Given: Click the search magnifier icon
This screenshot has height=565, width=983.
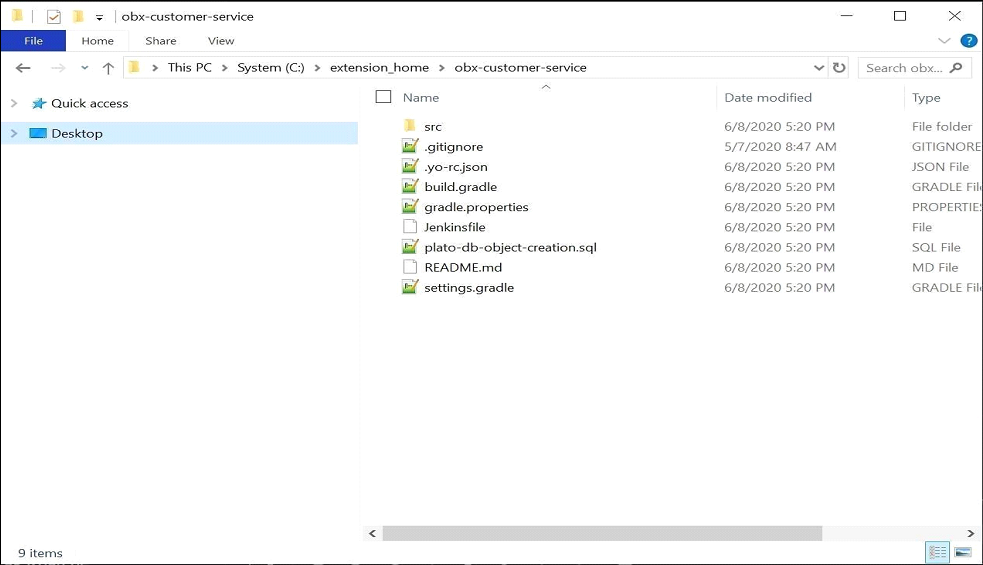Looking at the screenshot, I should pyautogui.click(x=956, y=68).
